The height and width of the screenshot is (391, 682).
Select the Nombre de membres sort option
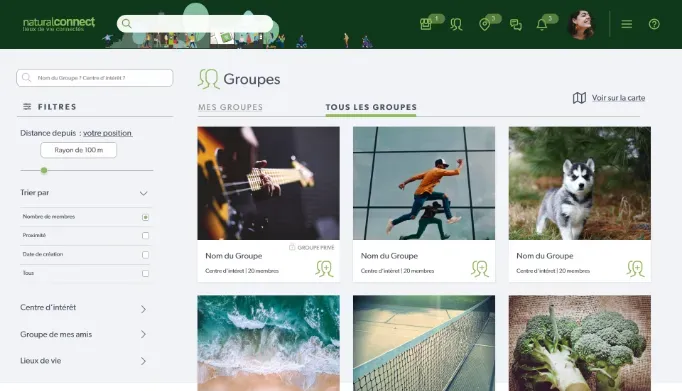(145, 217)
